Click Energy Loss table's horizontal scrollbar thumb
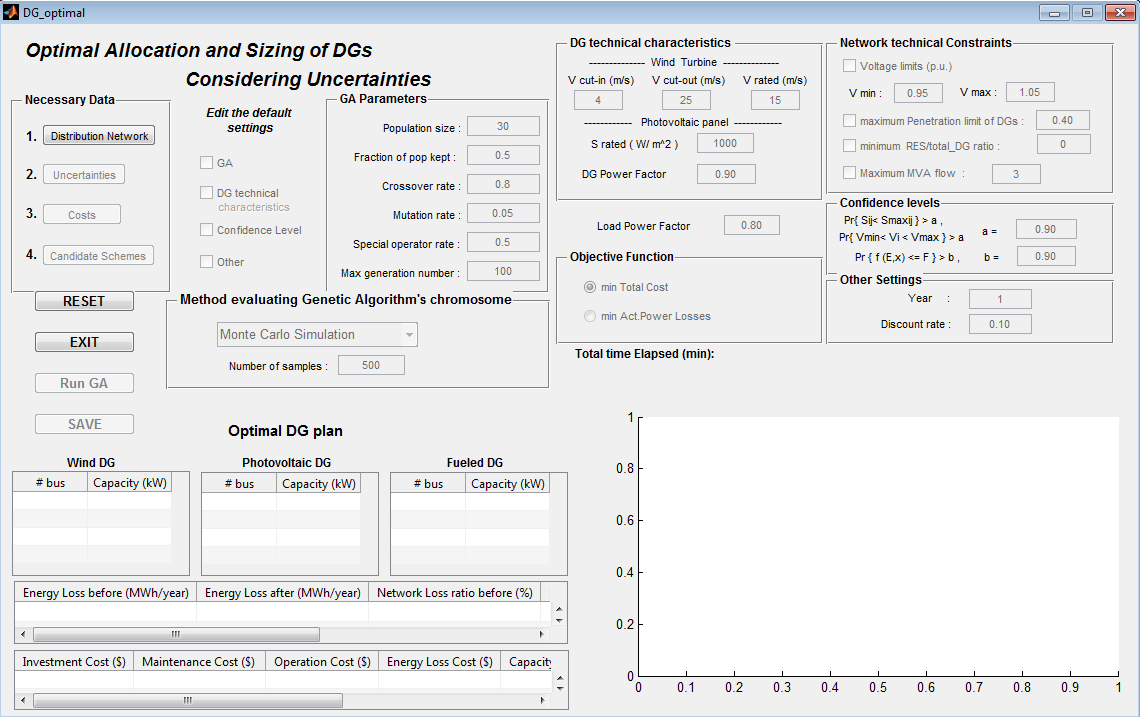This screenshot has width=1140, height=717. pyautogui.click(x=177, y=635)
